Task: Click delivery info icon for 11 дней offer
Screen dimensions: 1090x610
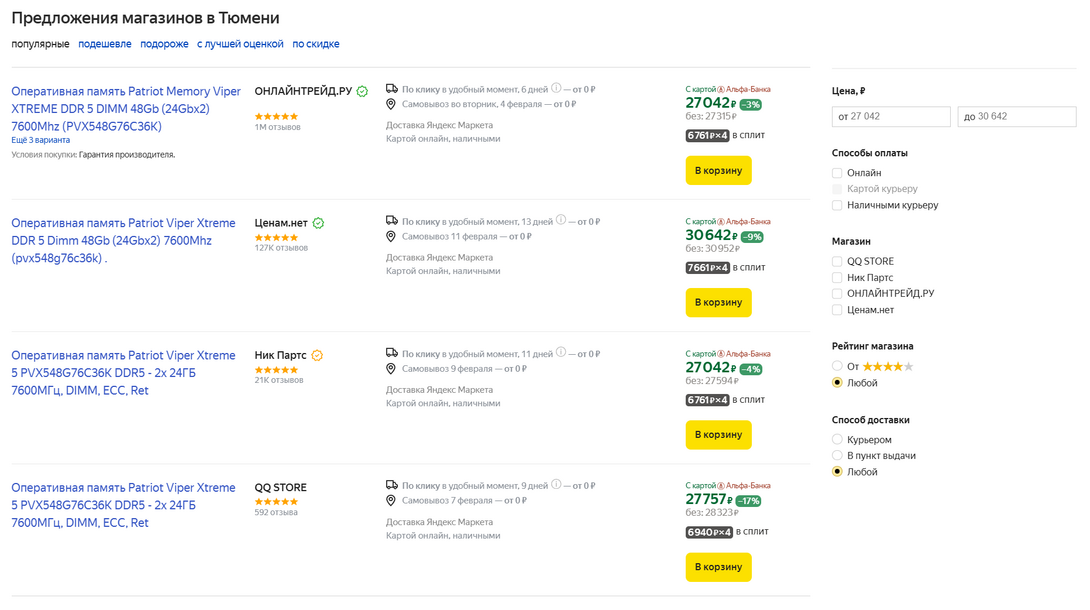Action: pos(561,352)
